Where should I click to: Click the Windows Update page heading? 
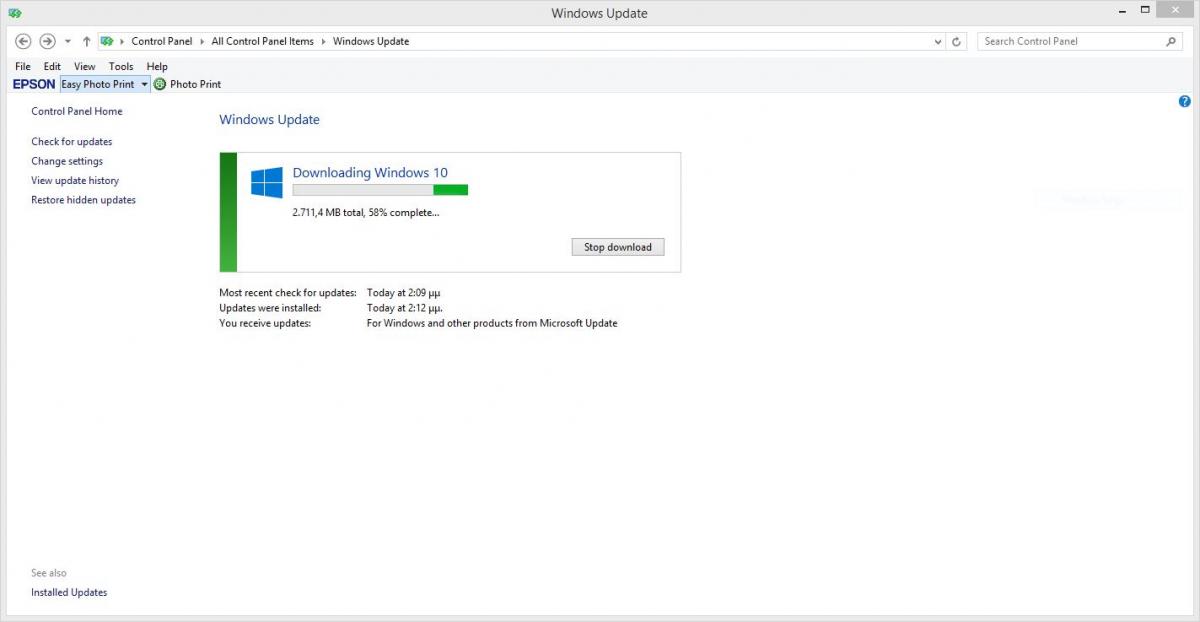pyautogui.click(x=270, y=119)
